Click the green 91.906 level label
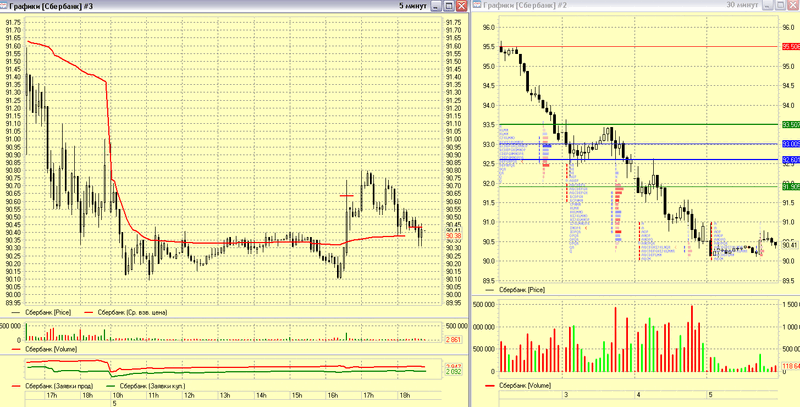Image resolution: width=800 pixels, height=407 pixels. point(791,187)
